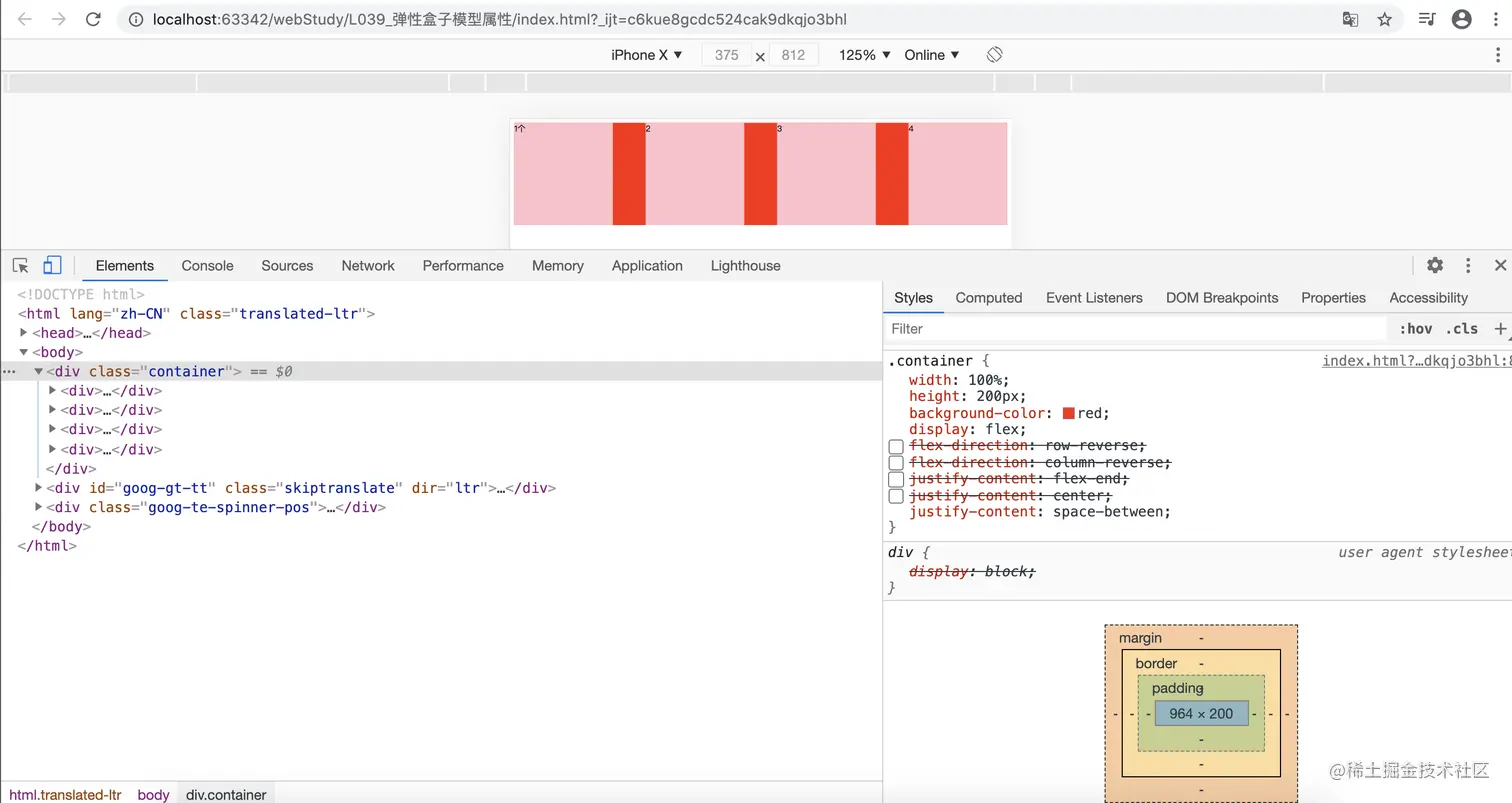Select body in the breadcrumb bar
The image size is (1512, 803).
coord(153,795)
